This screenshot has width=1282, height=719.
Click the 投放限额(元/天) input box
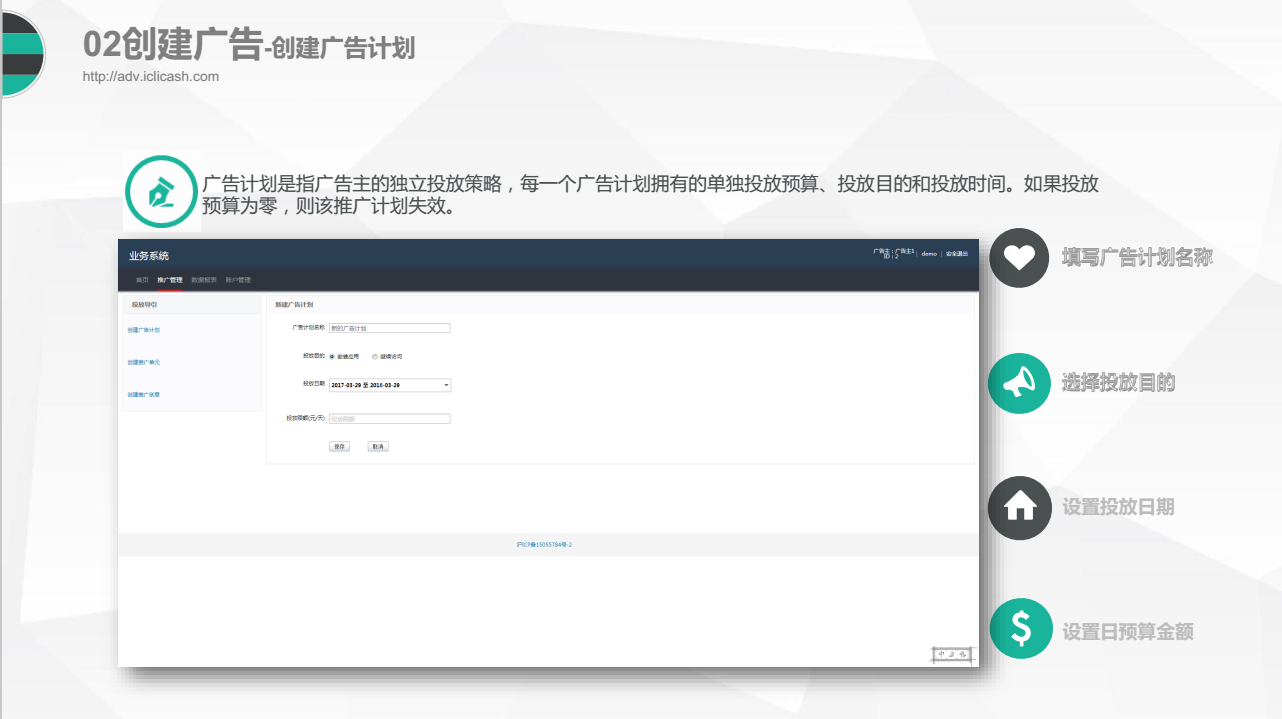click(390, 417)
